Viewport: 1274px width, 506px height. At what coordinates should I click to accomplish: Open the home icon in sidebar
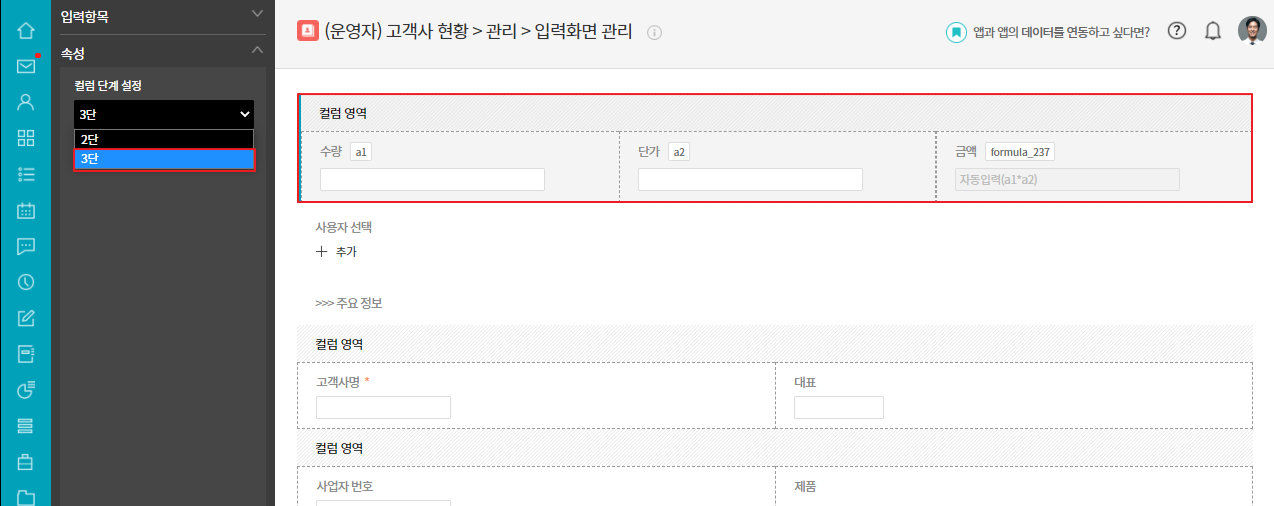pyautogui.click(x=26, y=30)
